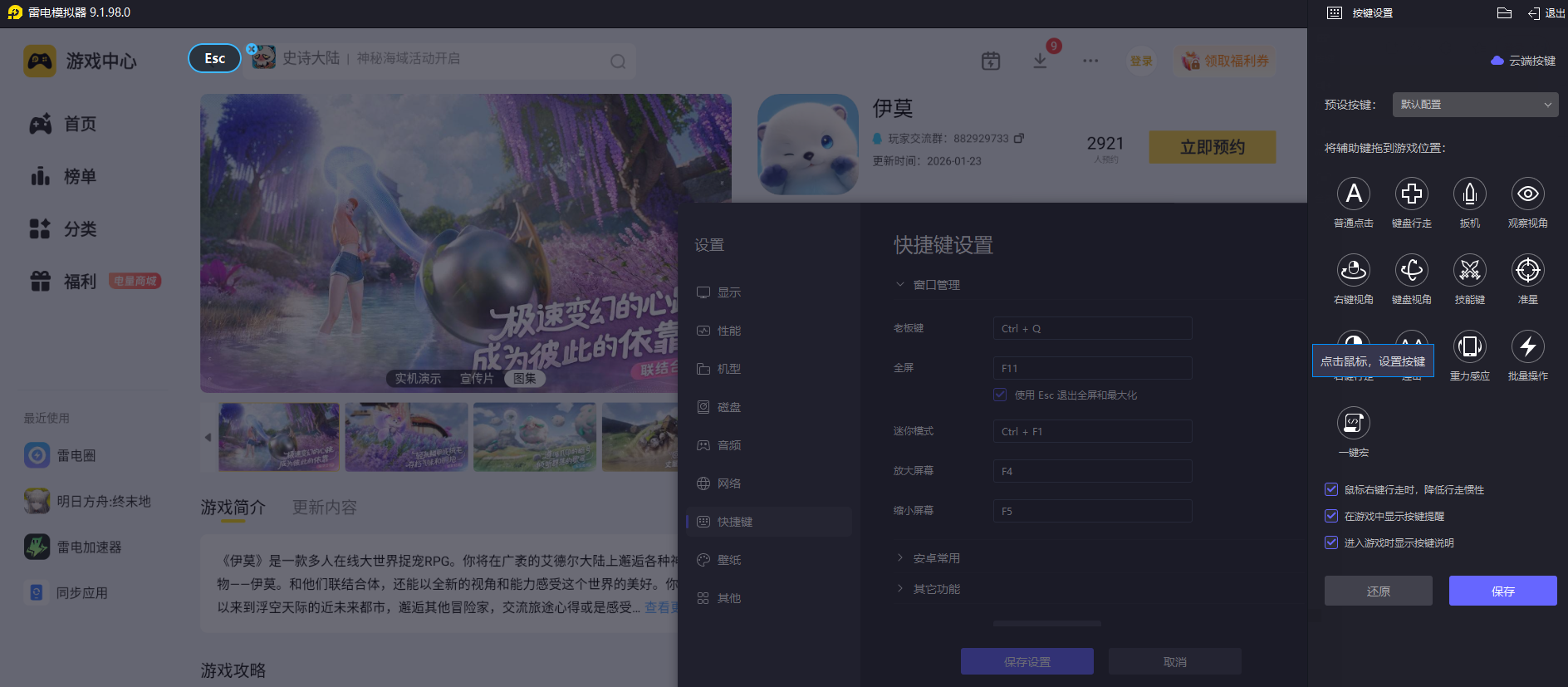Click the 雷电圈 app icon
The width and height of the screenshot is (1568, 687).
tap(37, 455)
